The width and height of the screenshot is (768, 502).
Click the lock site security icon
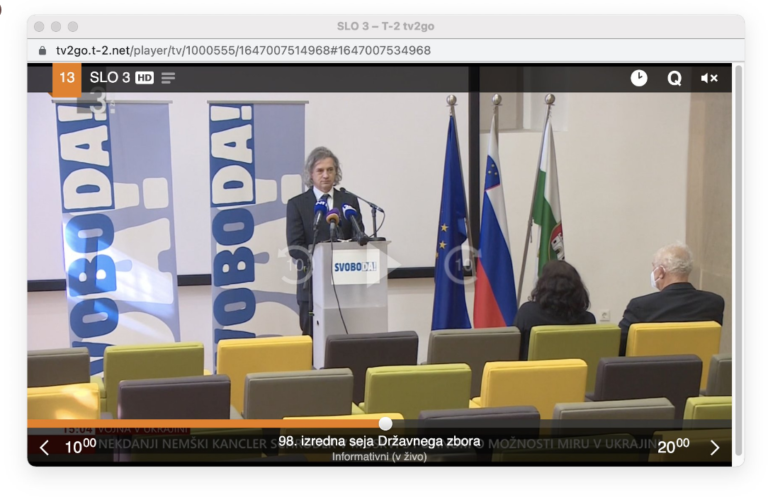(x=43, y=50)
